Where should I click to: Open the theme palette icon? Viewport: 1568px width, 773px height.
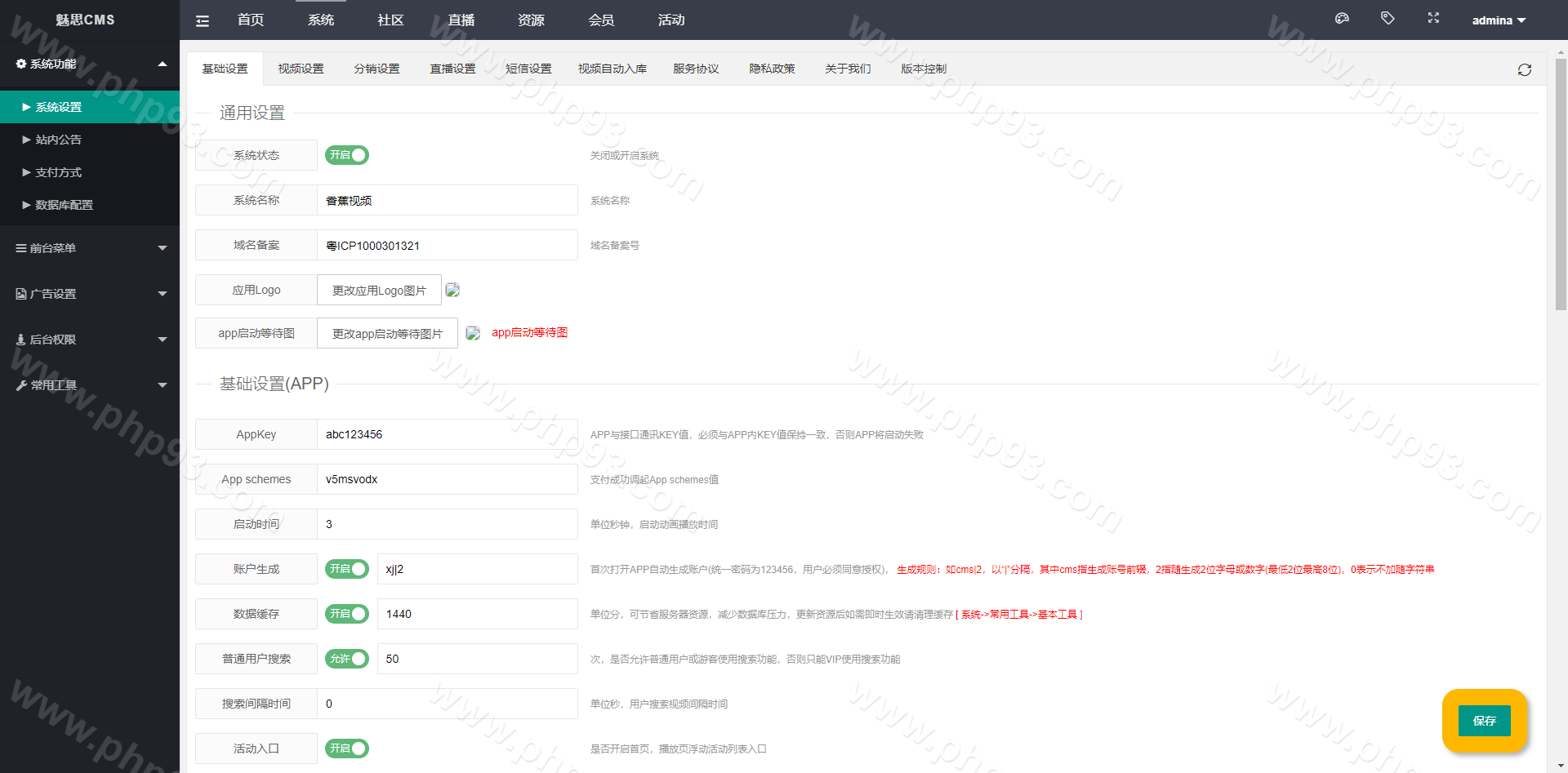1342,19
